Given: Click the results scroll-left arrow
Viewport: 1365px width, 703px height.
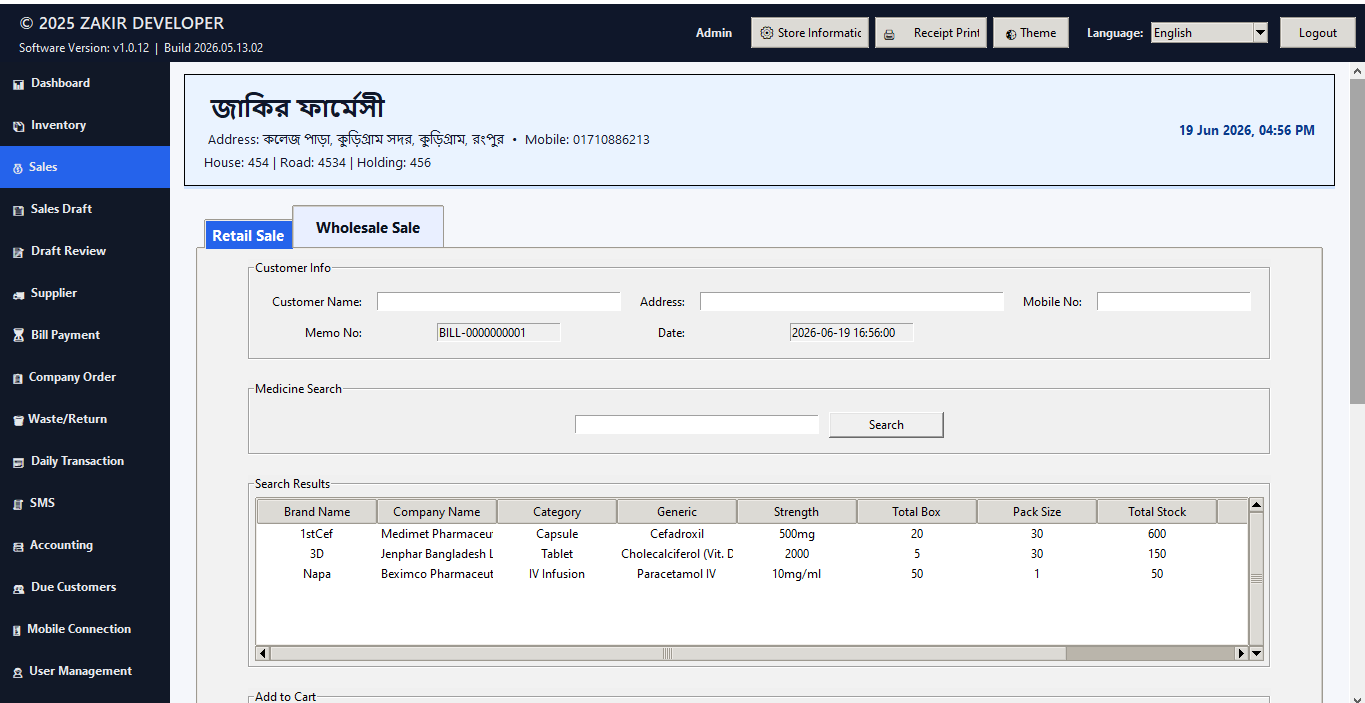Looking at the screenshot, I should click(x=263, y=653).
